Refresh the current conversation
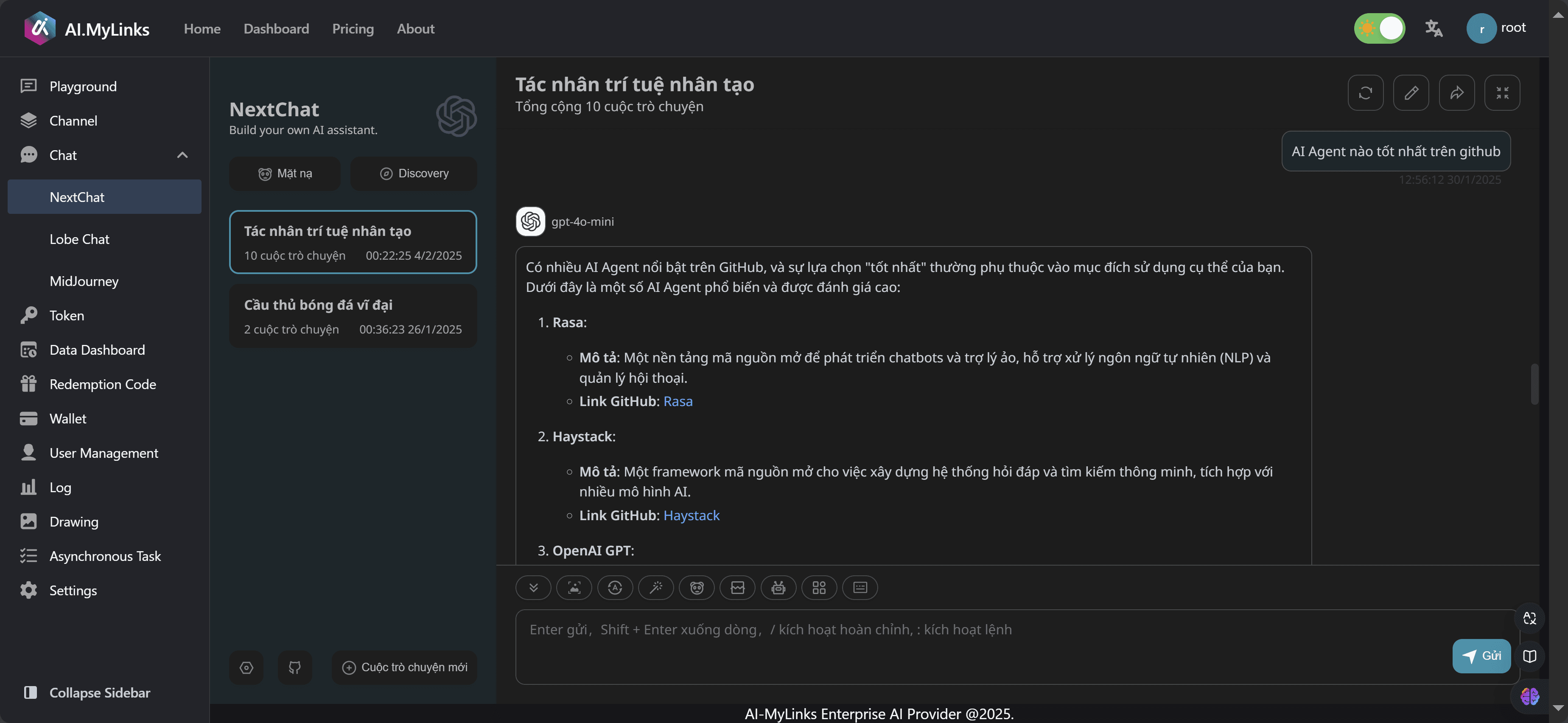Screen dimensions: 1568x723 click(x=1366, y=92)
